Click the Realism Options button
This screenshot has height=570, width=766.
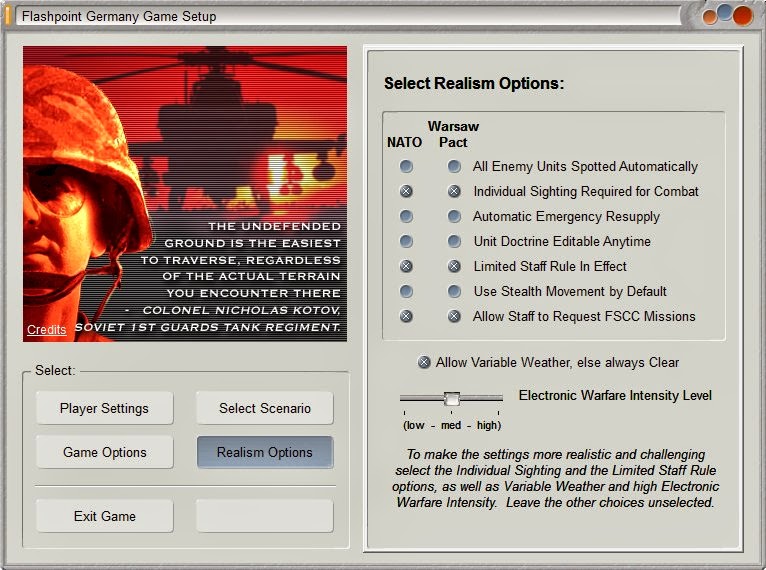coord(265,453)
